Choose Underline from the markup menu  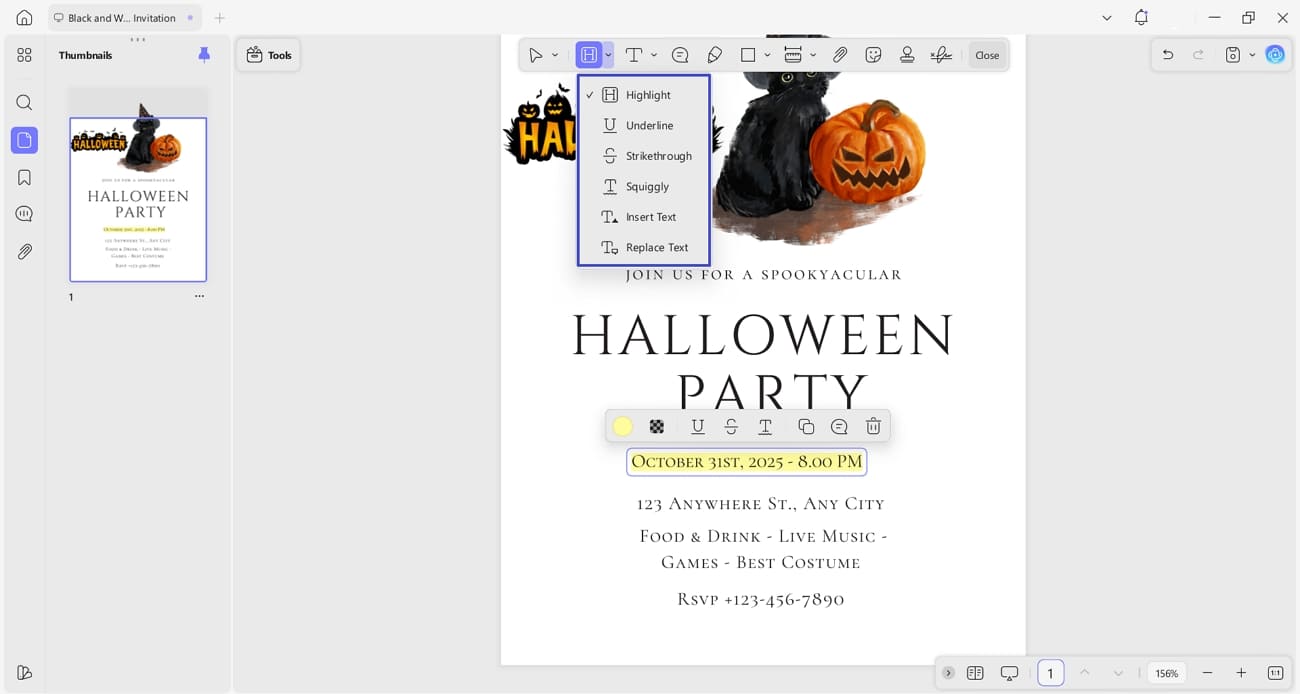pyautogui.click(x=644, y=125)
